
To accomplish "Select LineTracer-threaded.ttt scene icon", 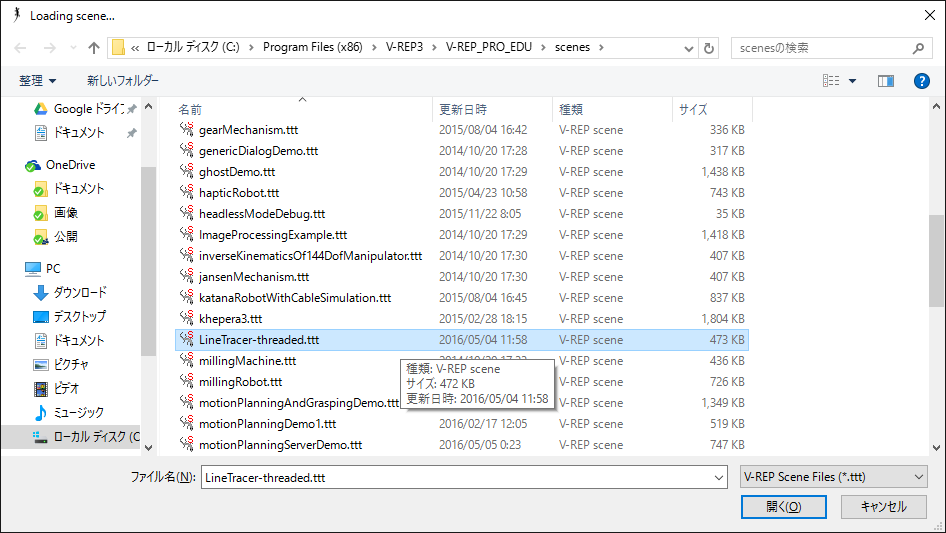I will click(x=186, y=339).
